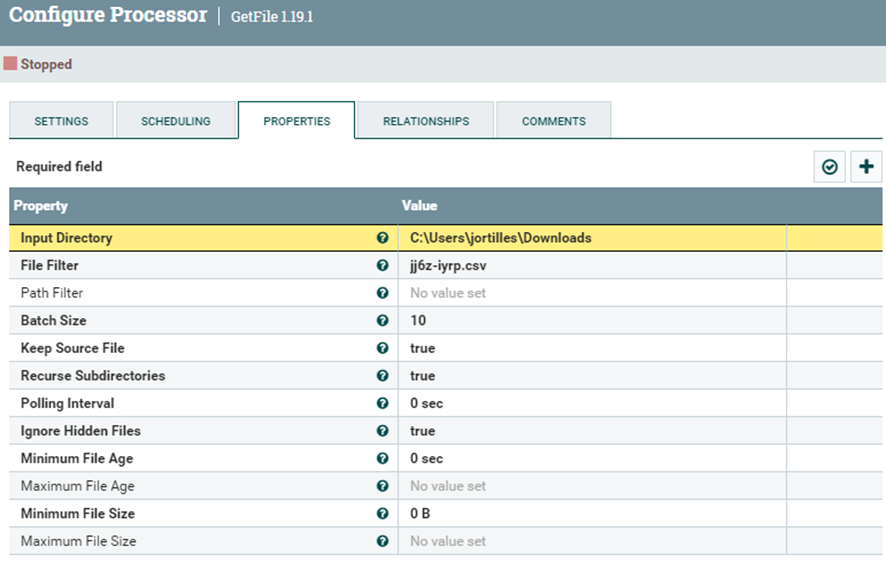Open Batch Size help tooltip icon

383,320
